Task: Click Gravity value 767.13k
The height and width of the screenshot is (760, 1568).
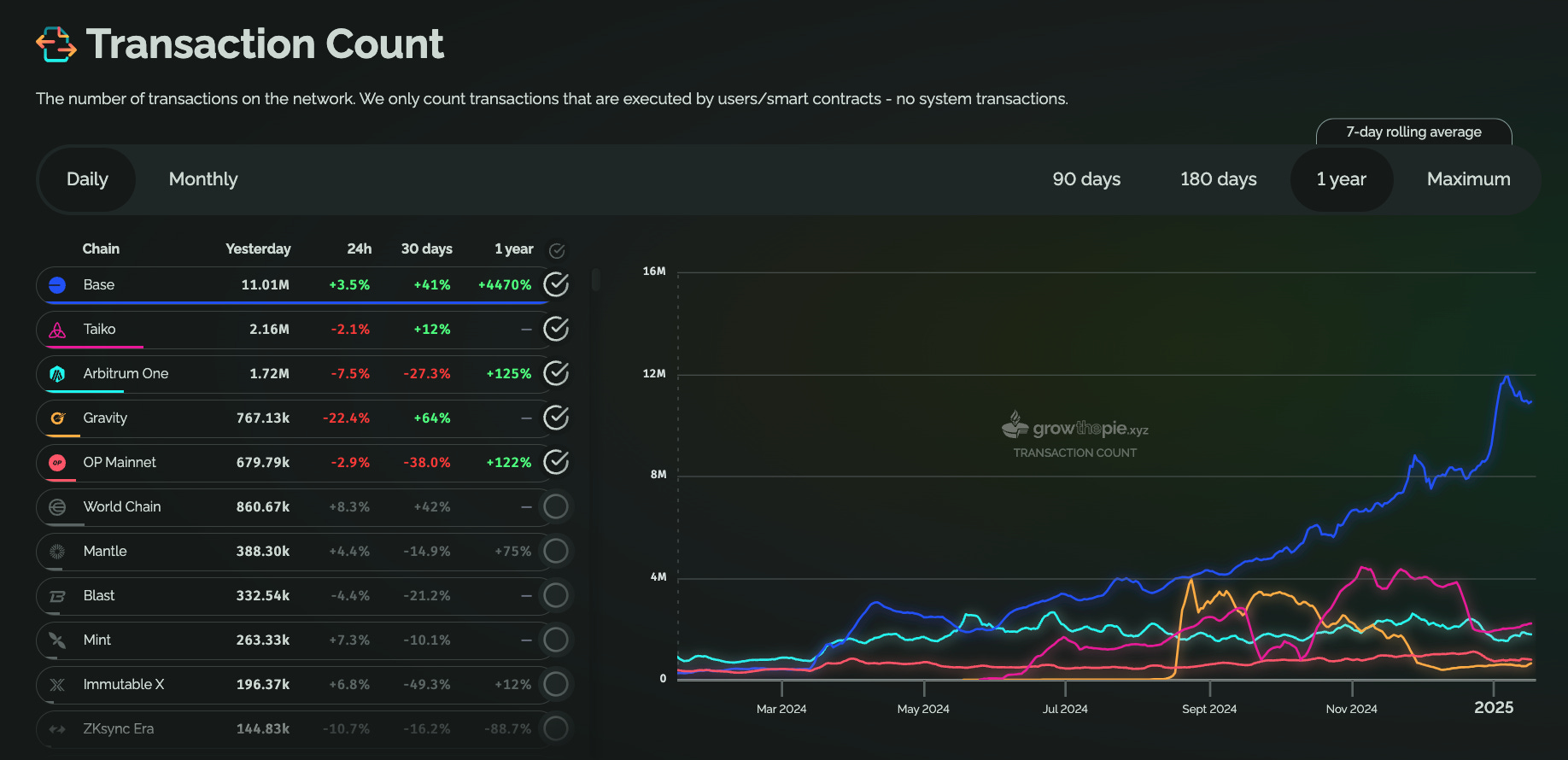Action: coord(263,418)
